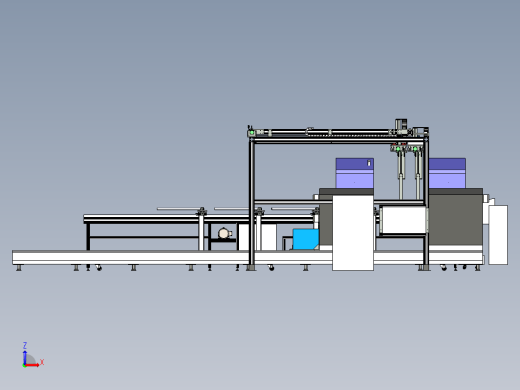Pick the gantry's left vertical post
Screen dimensions: 520x390
[252, 203]
